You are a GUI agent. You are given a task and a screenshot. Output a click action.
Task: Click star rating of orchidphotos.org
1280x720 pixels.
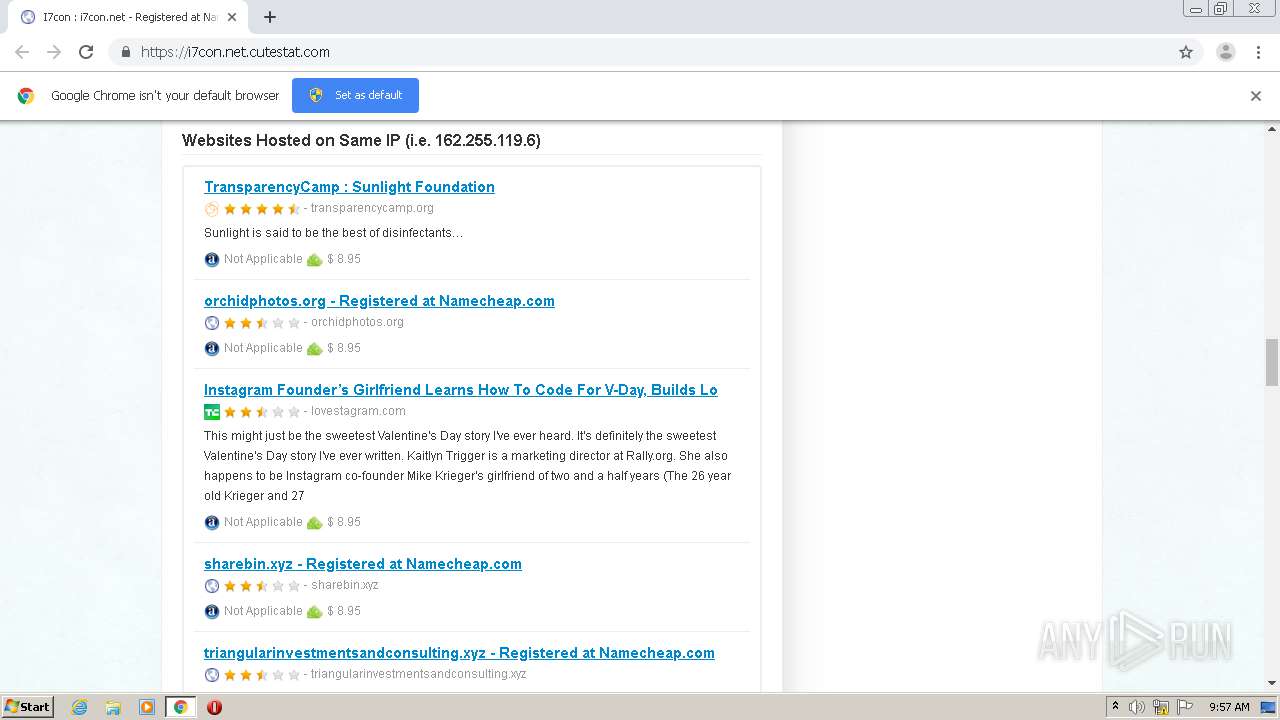click(x=261, y=323)
